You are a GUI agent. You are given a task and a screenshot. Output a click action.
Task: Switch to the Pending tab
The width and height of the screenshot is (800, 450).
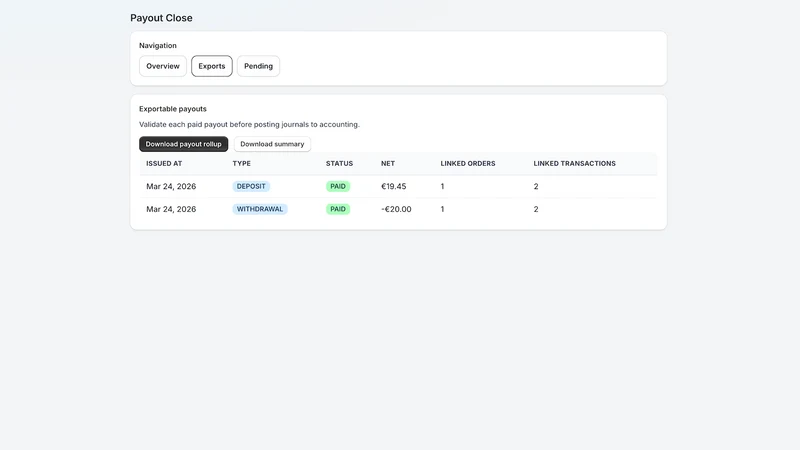pyautogui.click(x=258, y=66)
